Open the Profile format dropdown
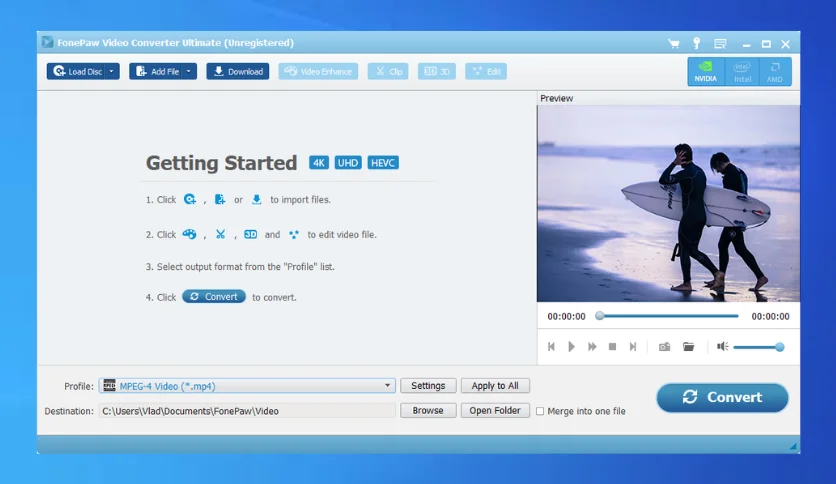 tap(247, 386)
